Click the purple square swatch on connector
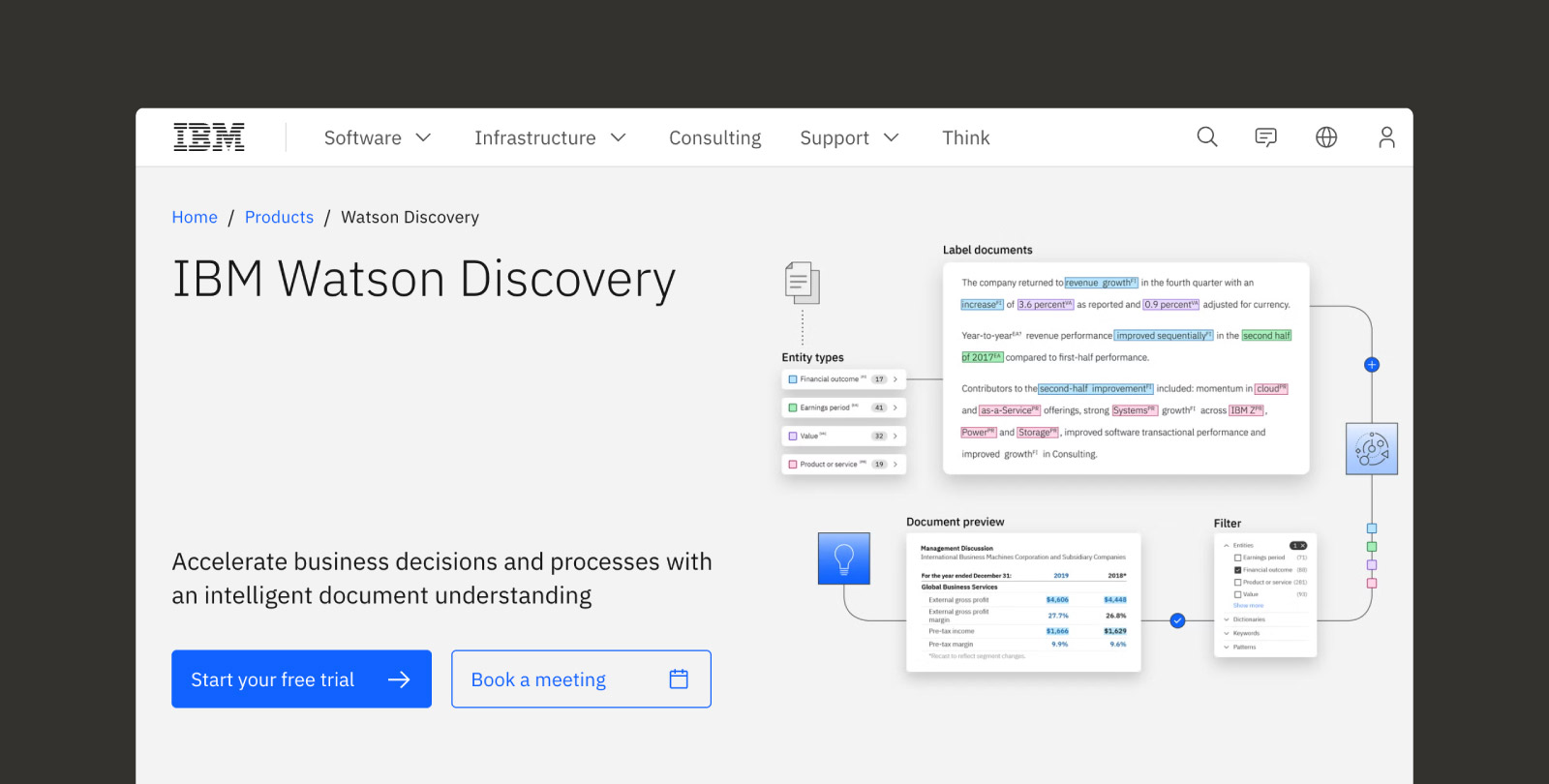This screenshot has width=1549, height=784. pyautogui.click(x=1372, y=564)
